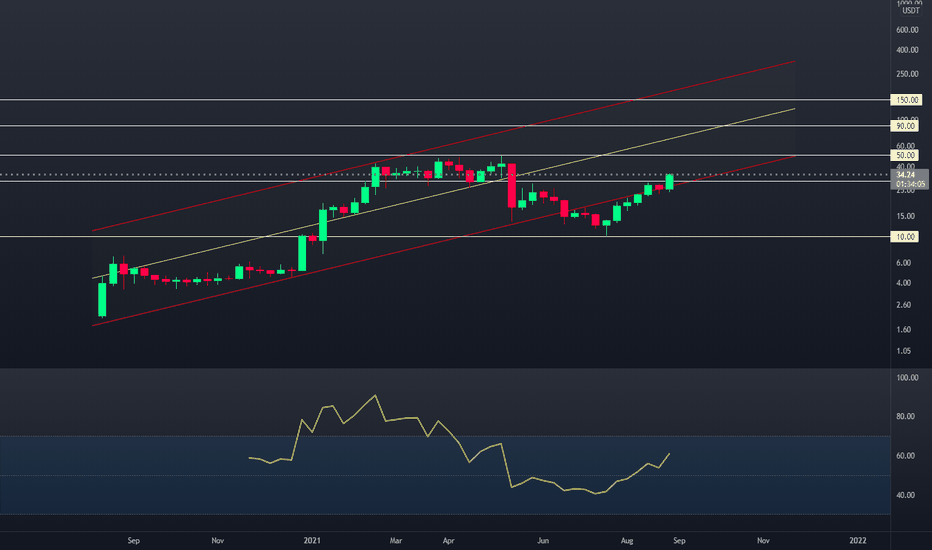Click the Nov label just before 2022
This screenshot has width=932, height=550.
tap(763, 540)
